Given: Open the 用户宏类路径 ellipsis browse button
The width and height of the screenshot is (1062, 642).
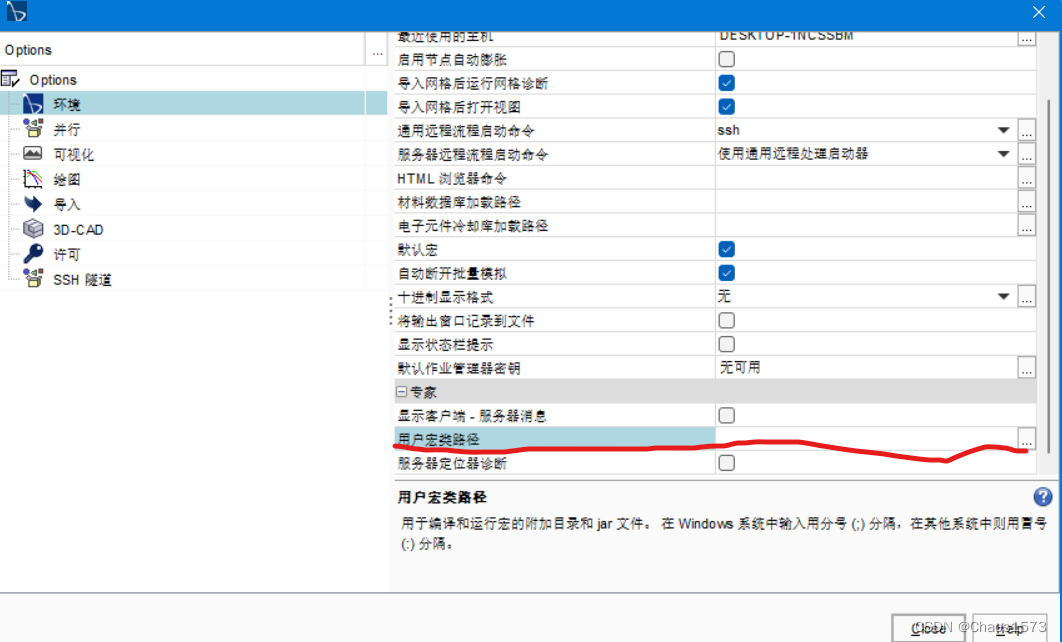Looking at the screenshot, I should (1026, 439).
